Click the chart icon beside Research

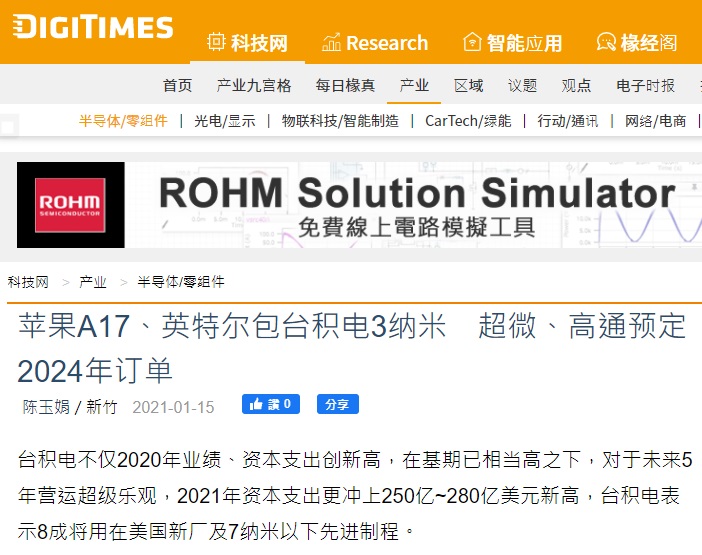pos(331,42)
